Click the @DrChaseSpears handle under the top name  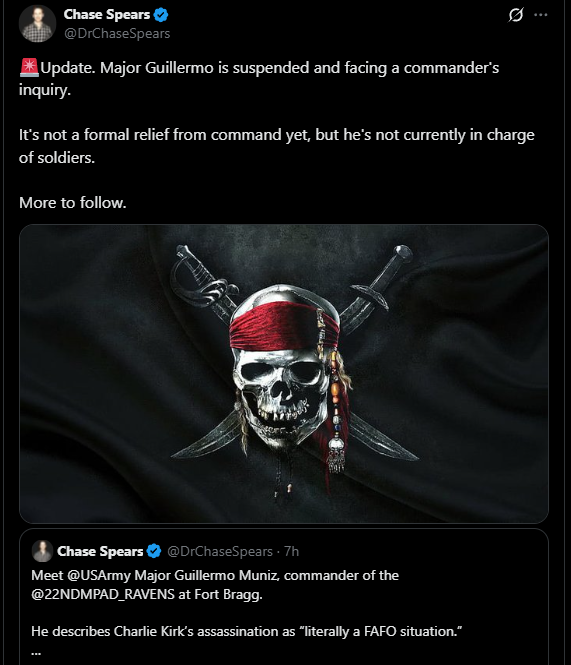pos(117,34)
